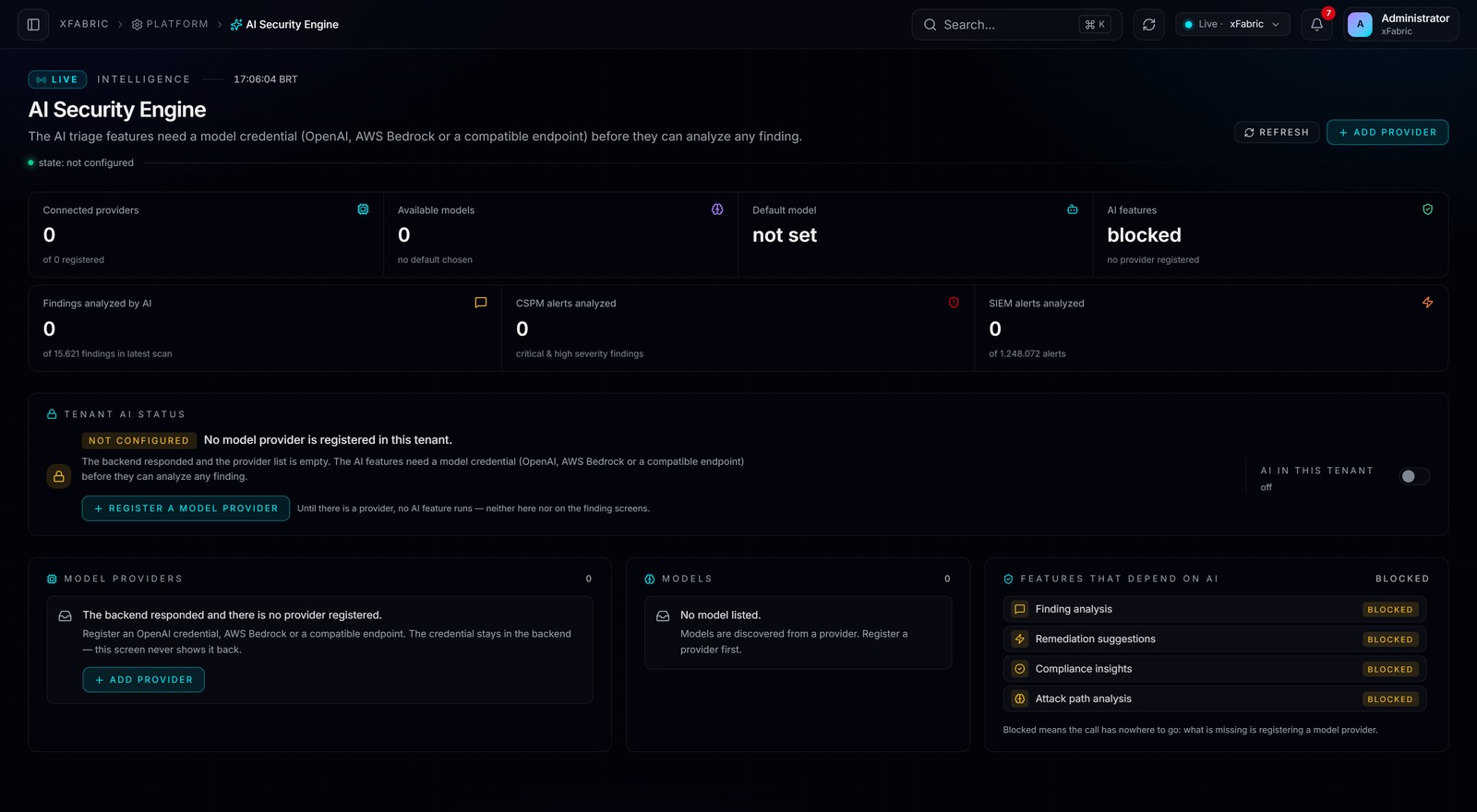Click the 'state: not configured' text
1477x812 pixels.
pyautogui.click(x=86, y=162)
